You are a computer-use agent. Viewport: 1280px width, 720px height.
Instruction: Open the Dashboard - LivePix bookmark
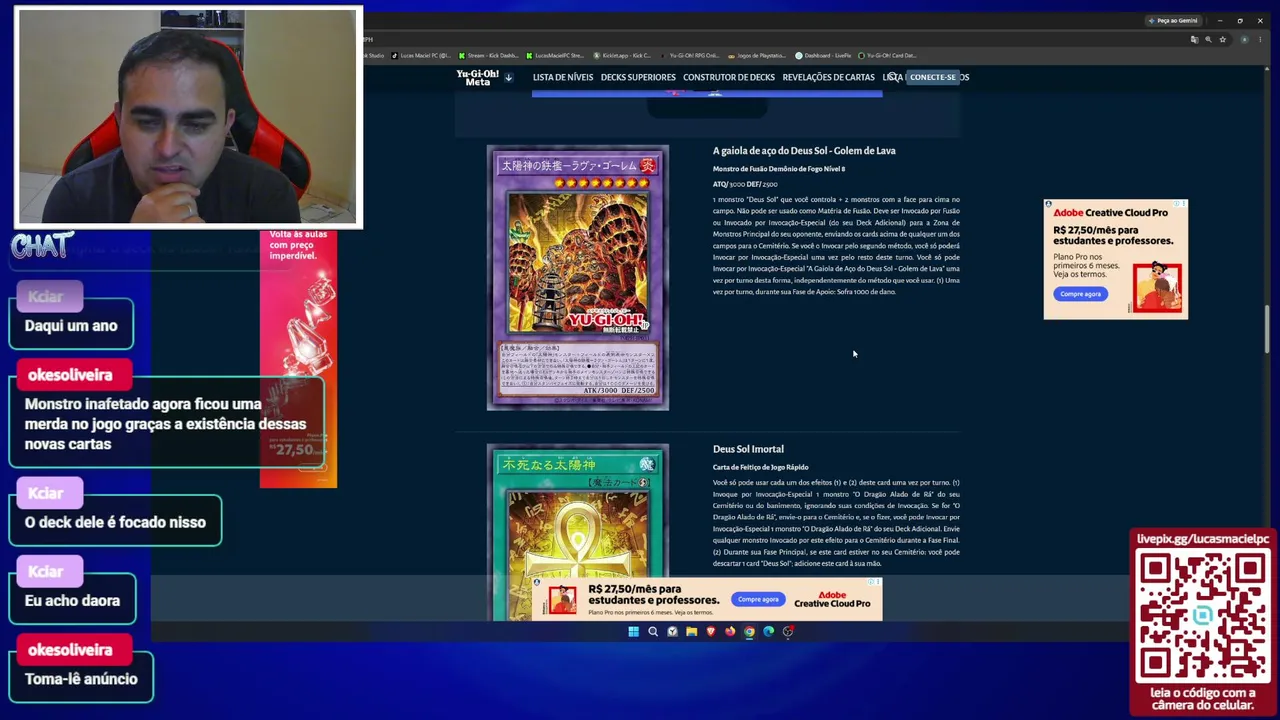[823, 56]
